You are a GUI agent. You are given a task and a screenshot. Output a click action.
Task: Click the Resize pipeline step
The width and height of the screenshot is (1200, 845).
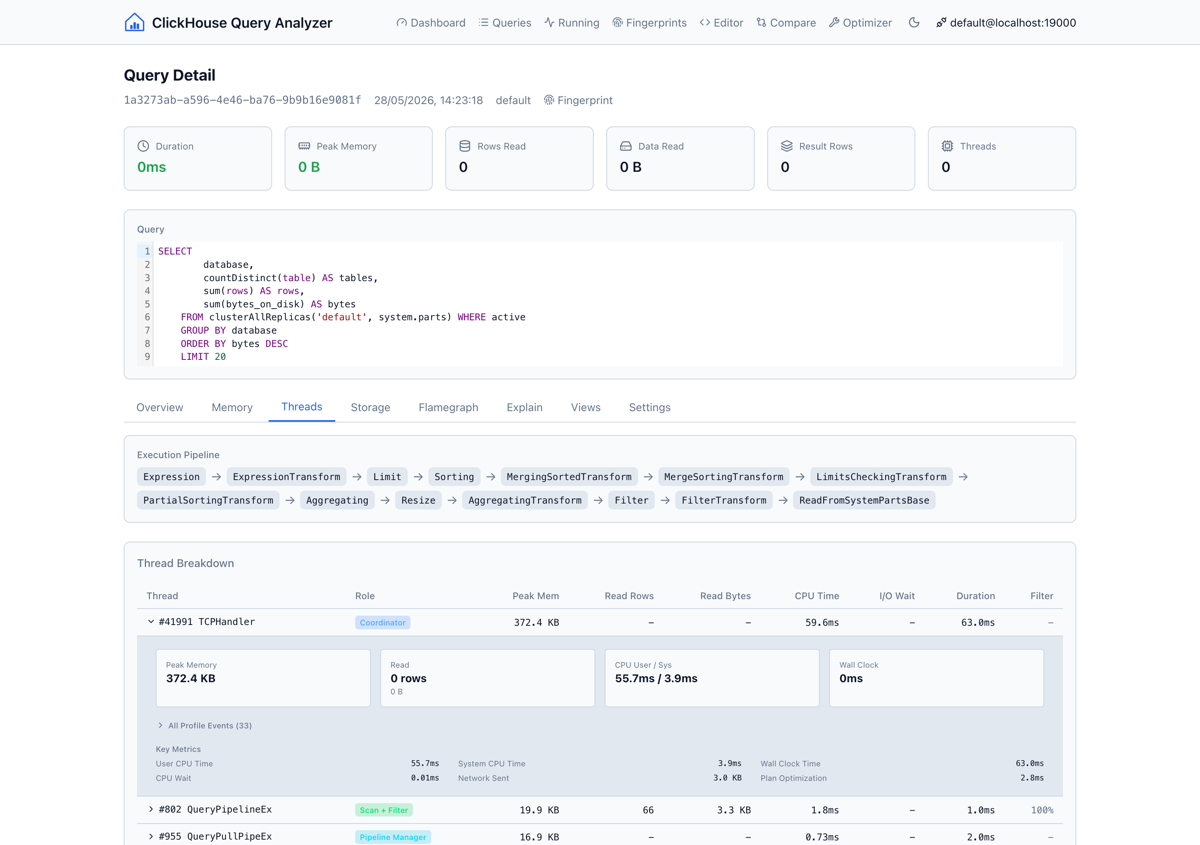418,500
